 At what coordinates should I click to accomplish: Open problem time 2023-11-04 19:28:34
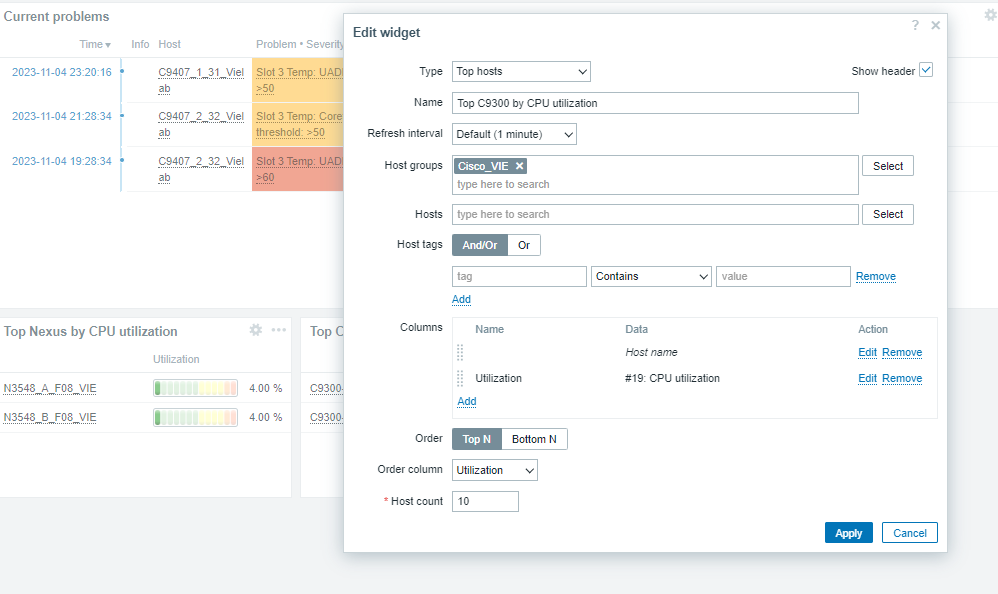(62, 161)
